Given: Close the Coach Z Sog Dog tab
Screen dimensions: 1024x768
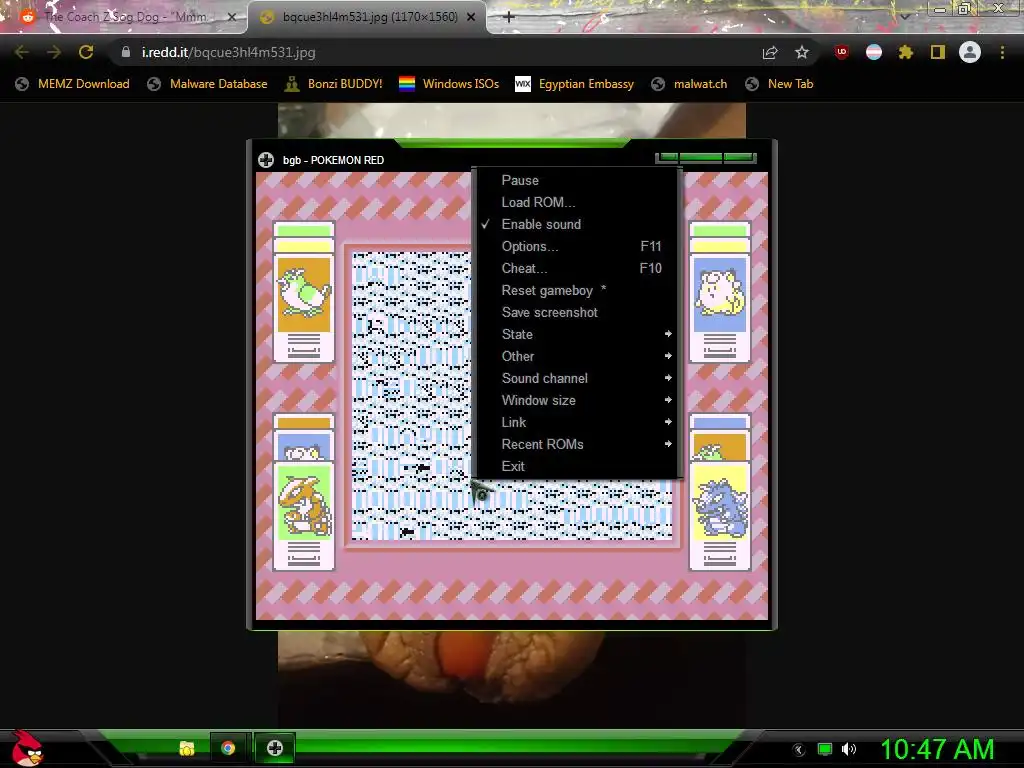Looking at the screenshot, I should tap(232, 17).
